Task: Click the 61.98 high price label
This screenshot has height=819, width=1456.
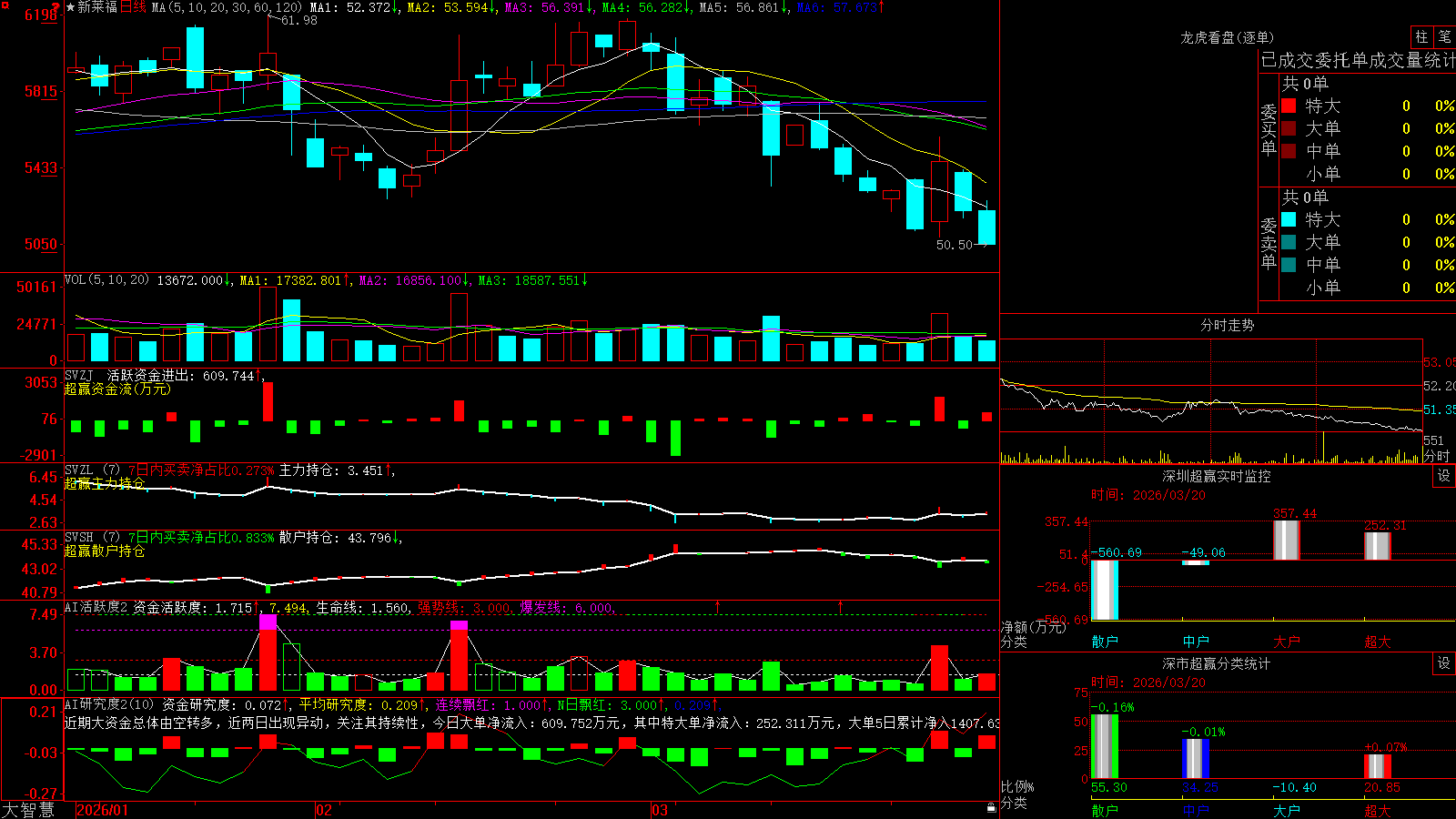Action: [299, 20]
